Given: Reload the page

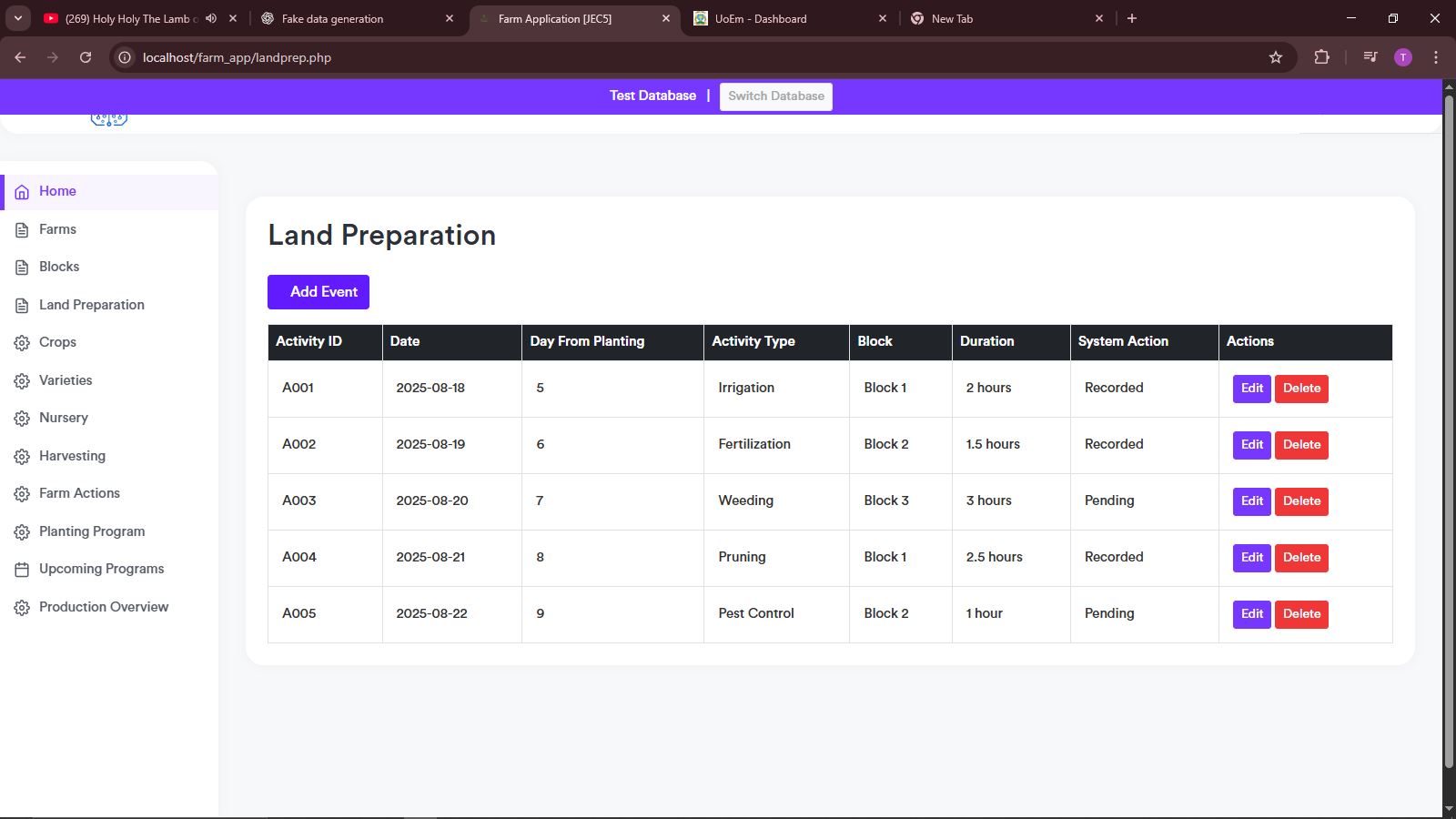Looking at the screenshot, I should tap(86, 57).
